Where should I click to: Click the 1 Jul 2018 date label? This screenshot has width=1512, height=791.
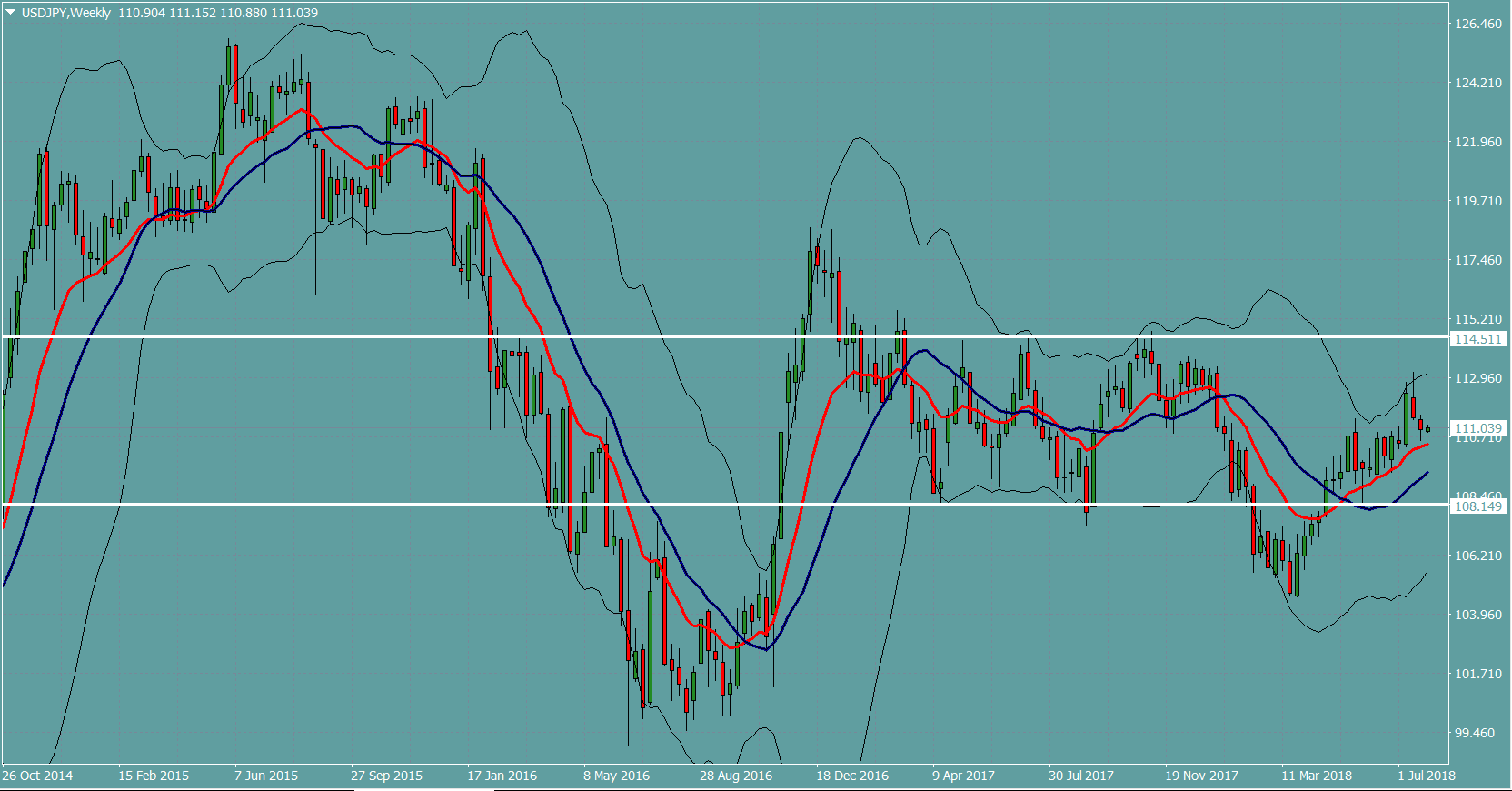pos(1427,776)
